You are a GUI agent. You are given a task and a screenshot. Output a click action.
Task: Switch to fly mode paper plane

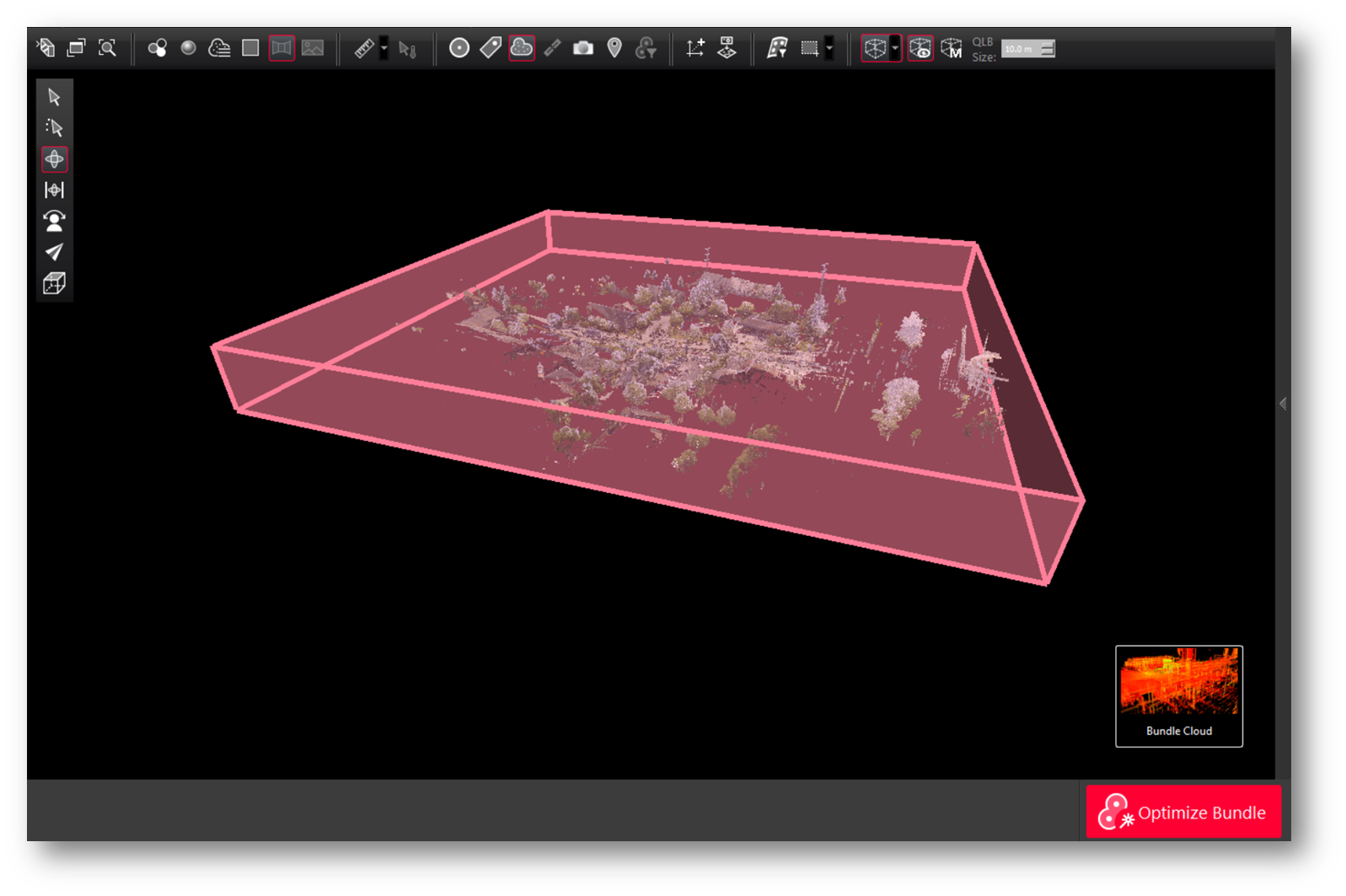[54, 252]
